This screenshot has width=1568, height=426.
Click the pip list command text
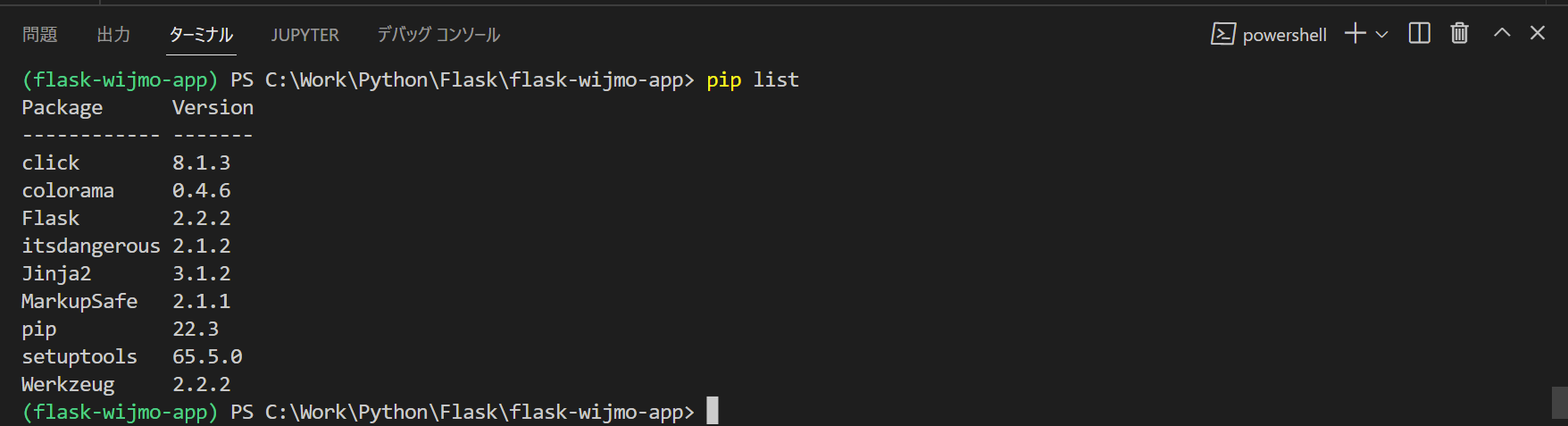click(753, 80)
